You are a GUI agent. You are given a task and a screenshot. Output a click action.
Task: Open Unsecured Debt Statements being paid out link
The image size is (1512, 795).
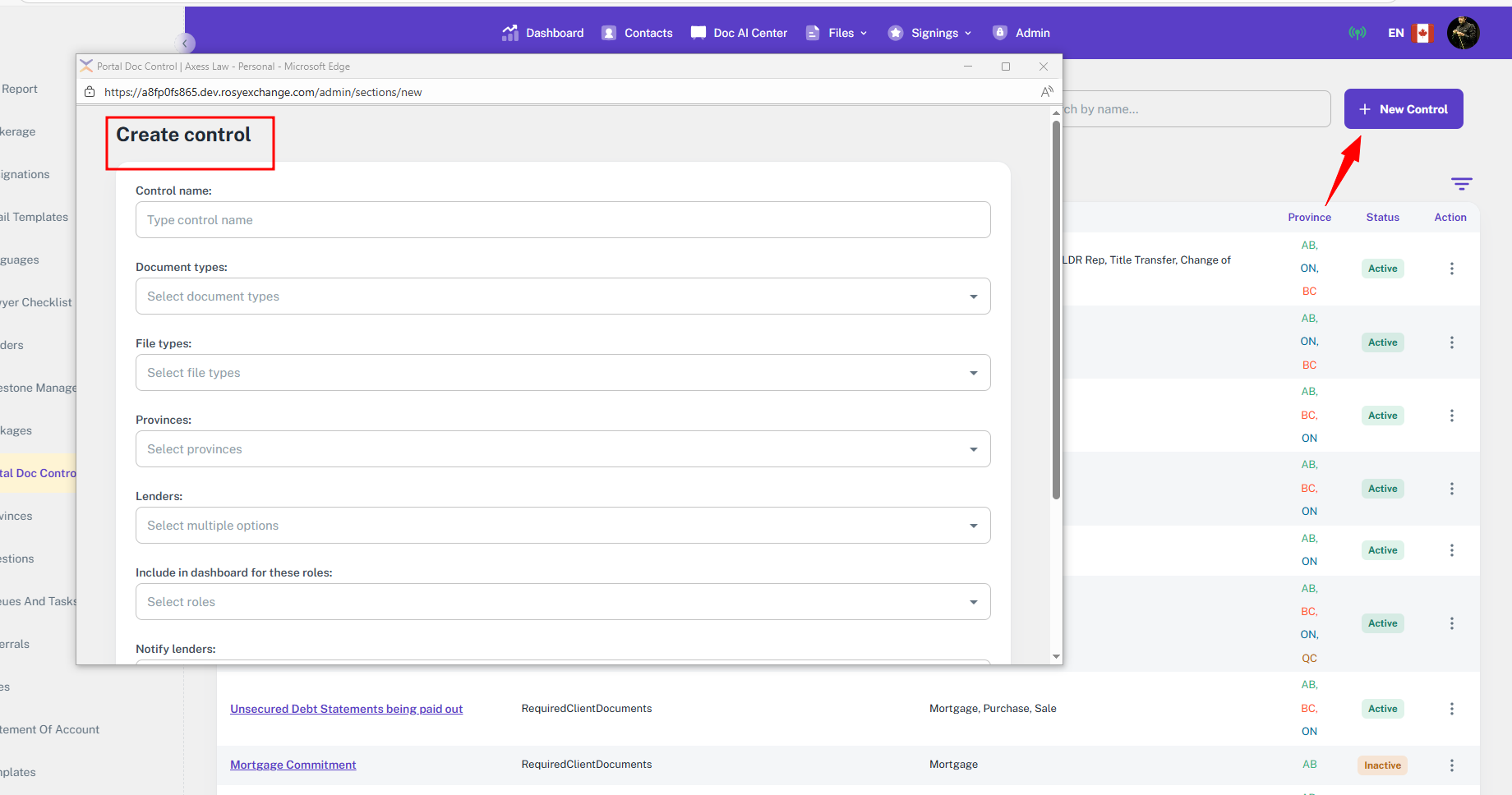346,709
